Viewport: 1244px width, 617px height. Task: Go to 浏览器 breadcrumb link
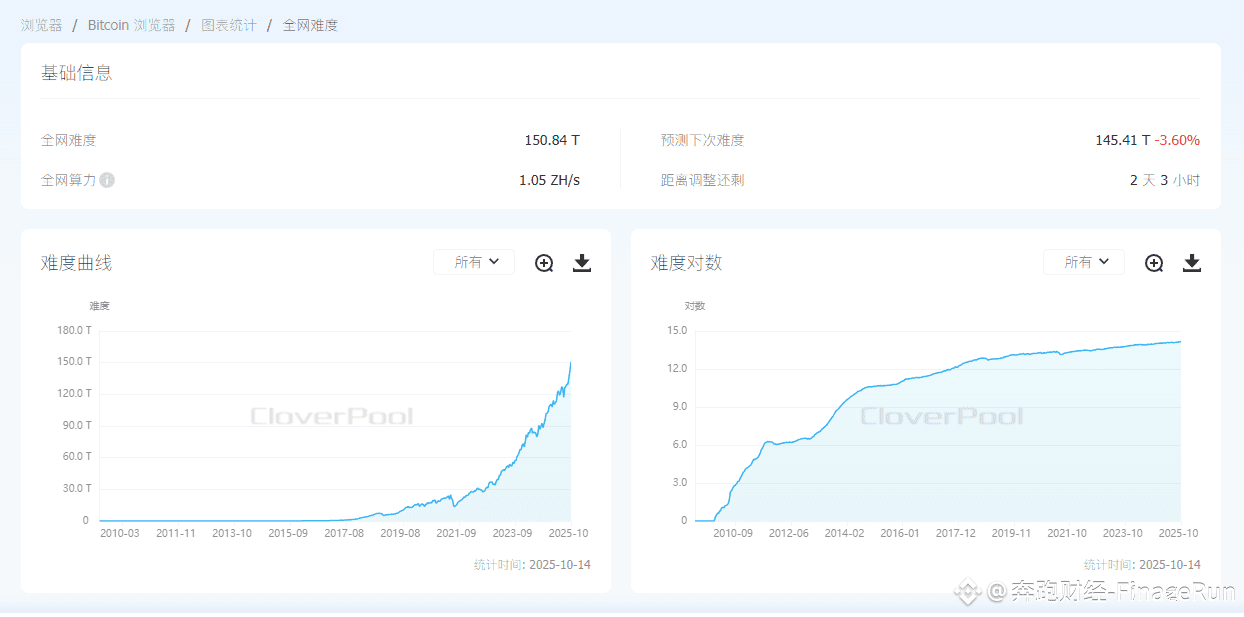tap(41, 25)
